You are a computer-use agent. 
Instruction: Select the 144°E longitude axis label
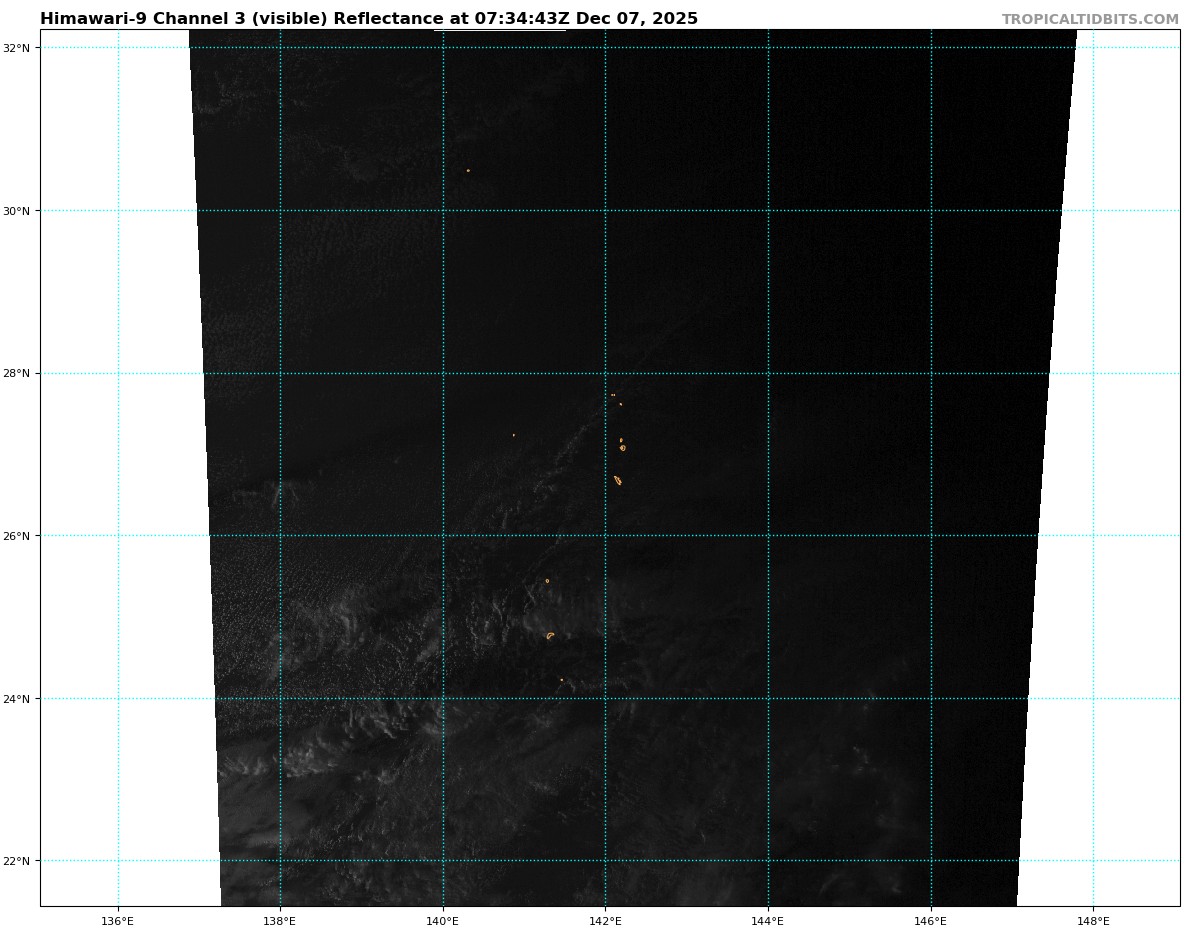point(768,920)
